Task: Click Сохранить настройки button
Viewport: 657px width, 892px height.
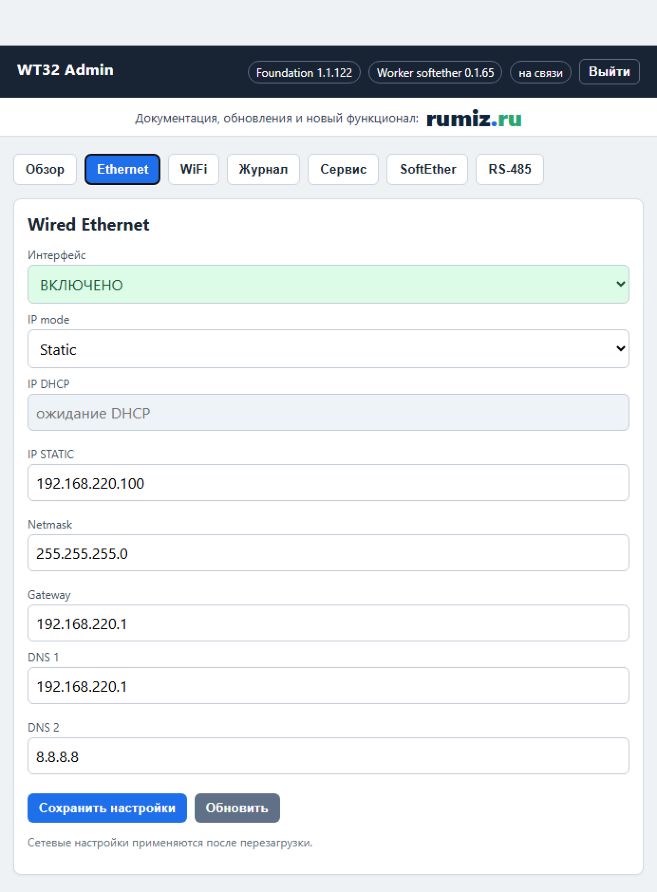Action: (107, 808)
